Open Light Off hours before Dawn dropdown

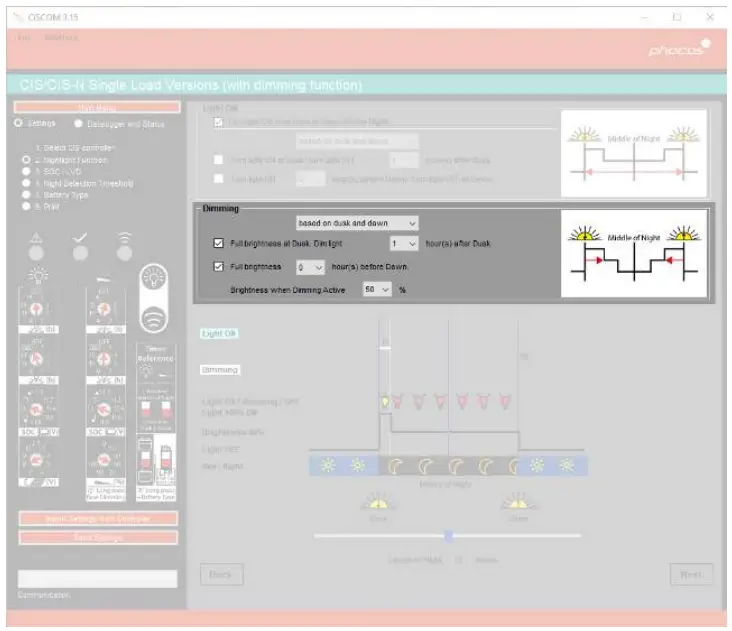pos(310,179)
